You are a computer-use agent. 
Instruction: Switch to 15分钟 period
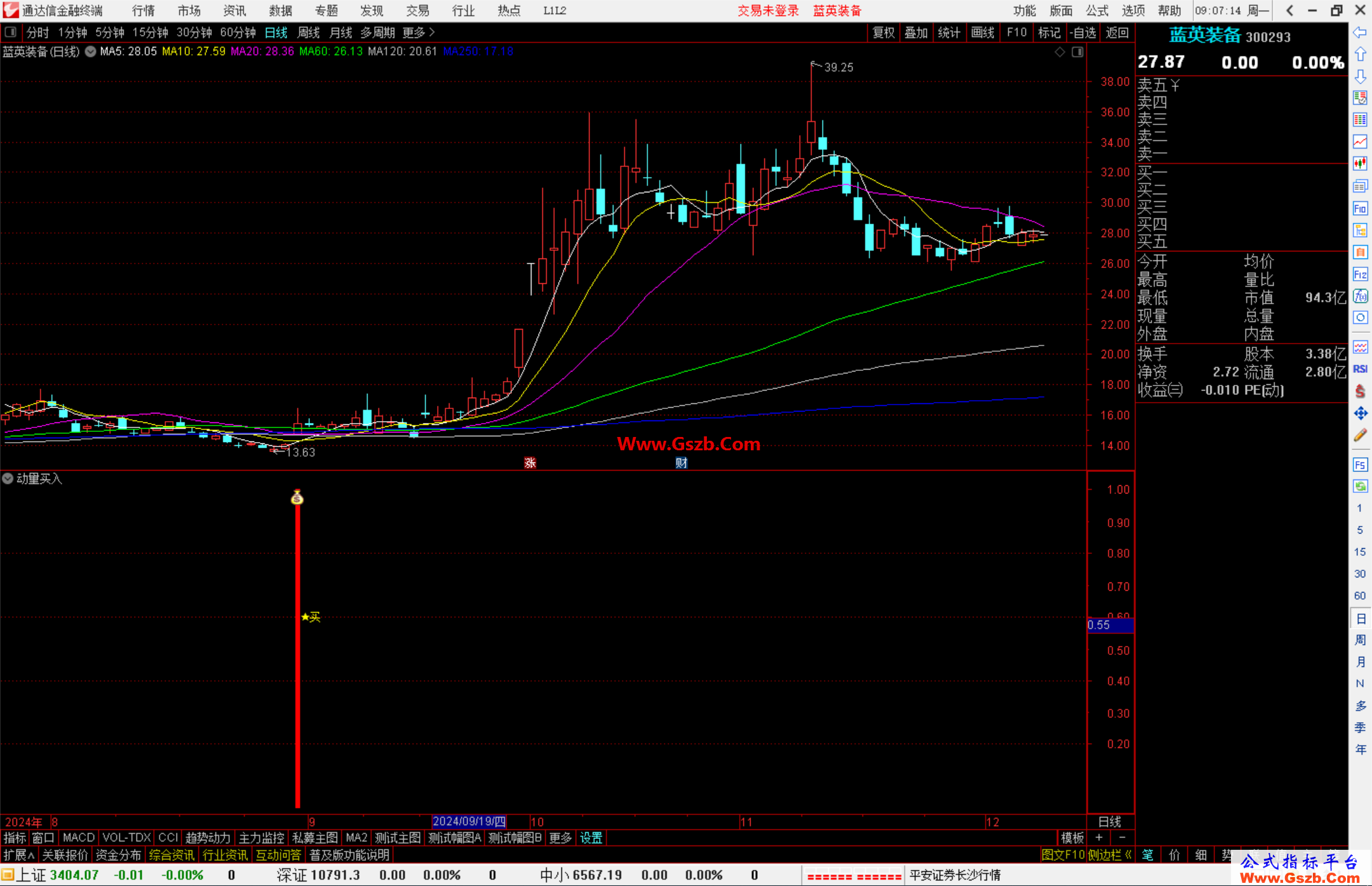click(x=150, y=32)
